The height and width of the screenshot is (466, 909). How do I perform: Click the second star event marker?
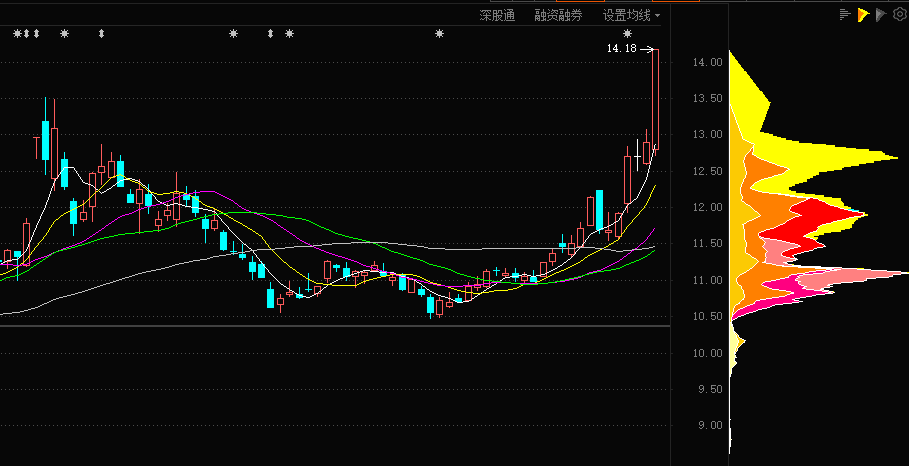click(64, 34)
